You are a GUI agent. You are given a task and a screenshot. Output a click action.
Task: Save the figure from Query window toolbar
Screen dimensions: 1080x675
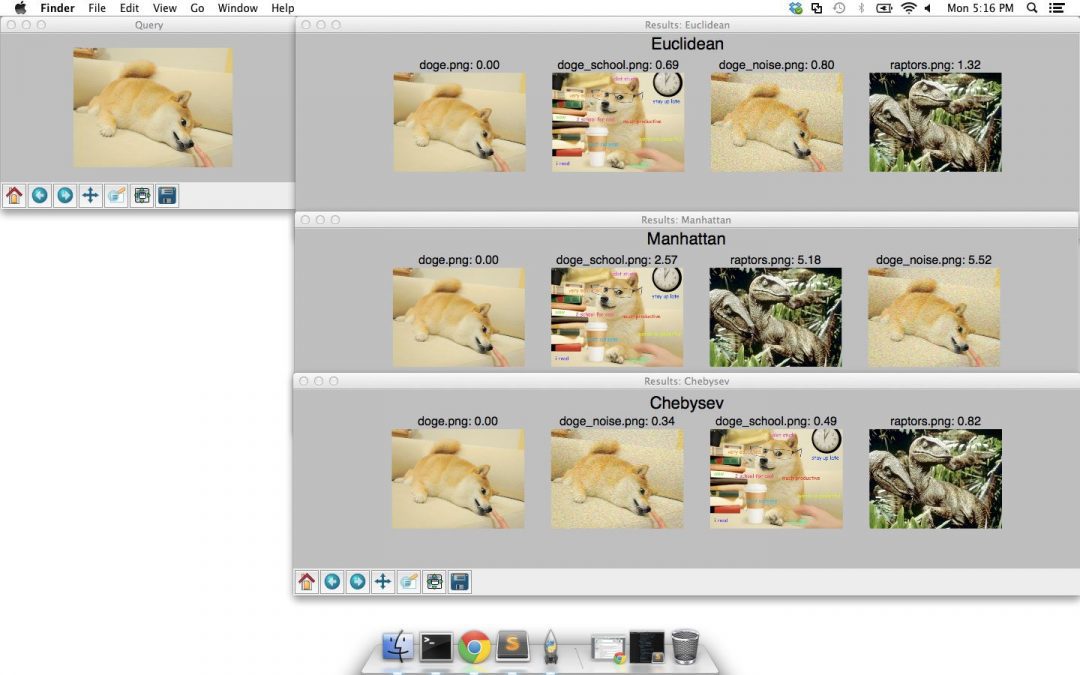click(167, 196)
